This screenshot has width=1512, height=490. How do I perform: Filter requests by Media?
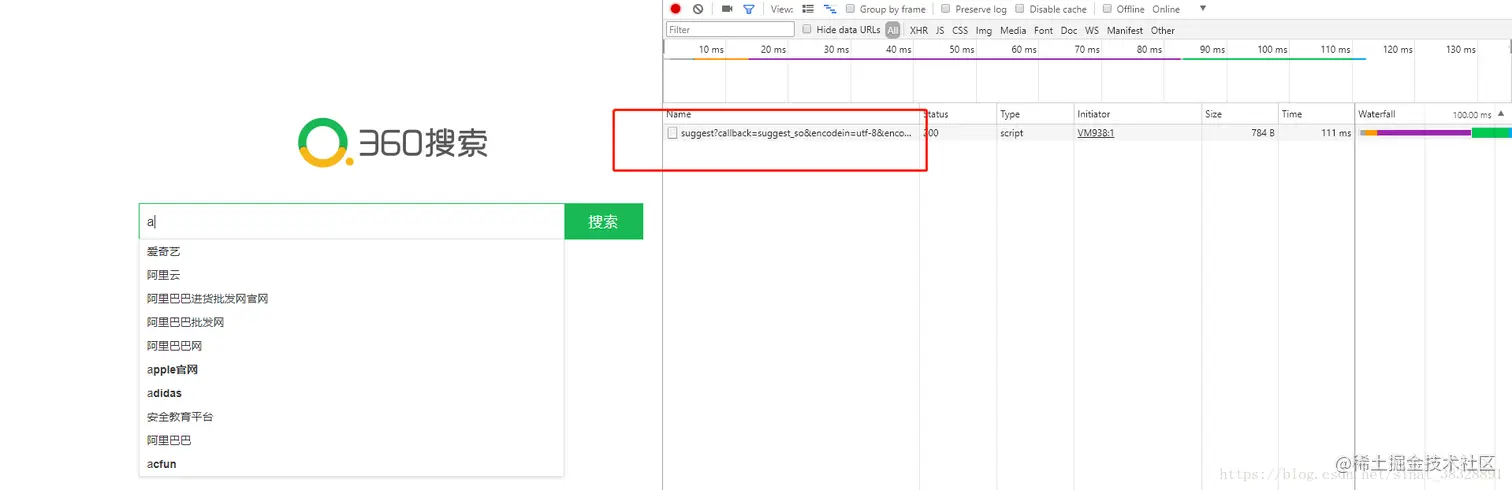point(1013,30)
